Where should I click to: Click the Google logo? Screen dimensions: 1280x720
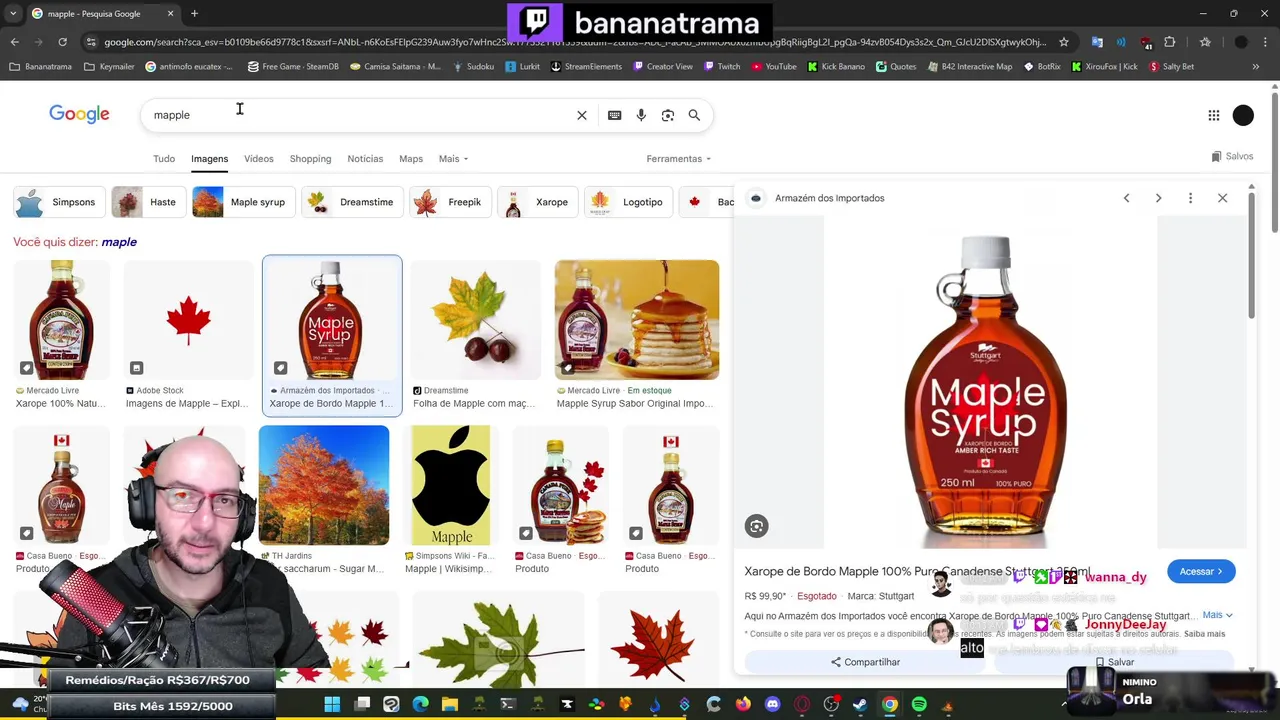[79, 114]
